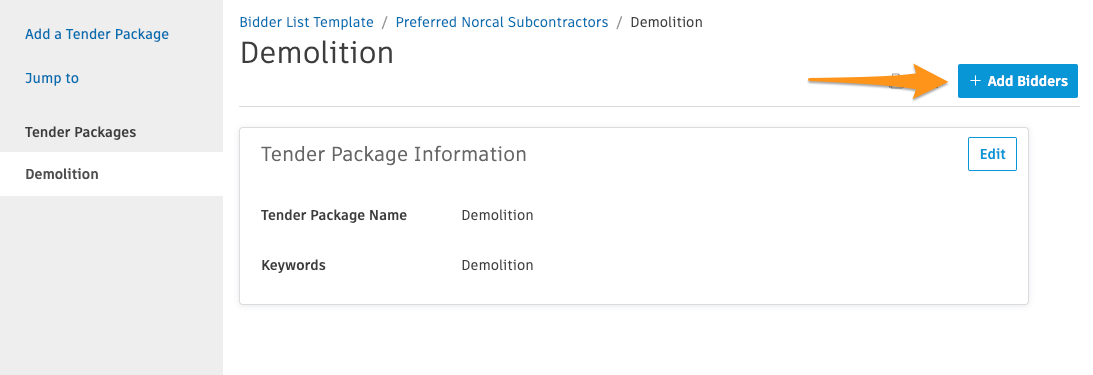
Task: Click the slash separator after Preferred Norcal Subcontractors
Action: pos(619,22)
